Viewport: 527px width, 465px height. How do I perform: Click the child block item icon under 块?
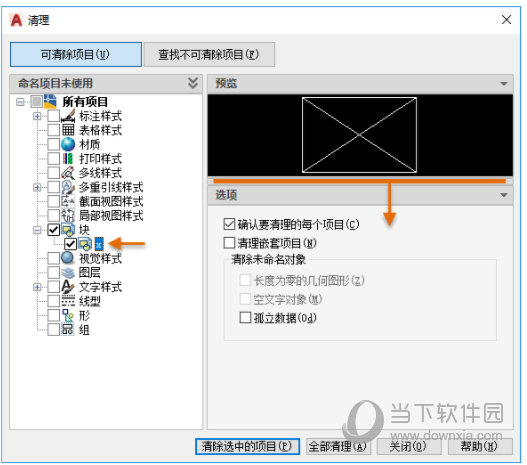click(85, 244)
